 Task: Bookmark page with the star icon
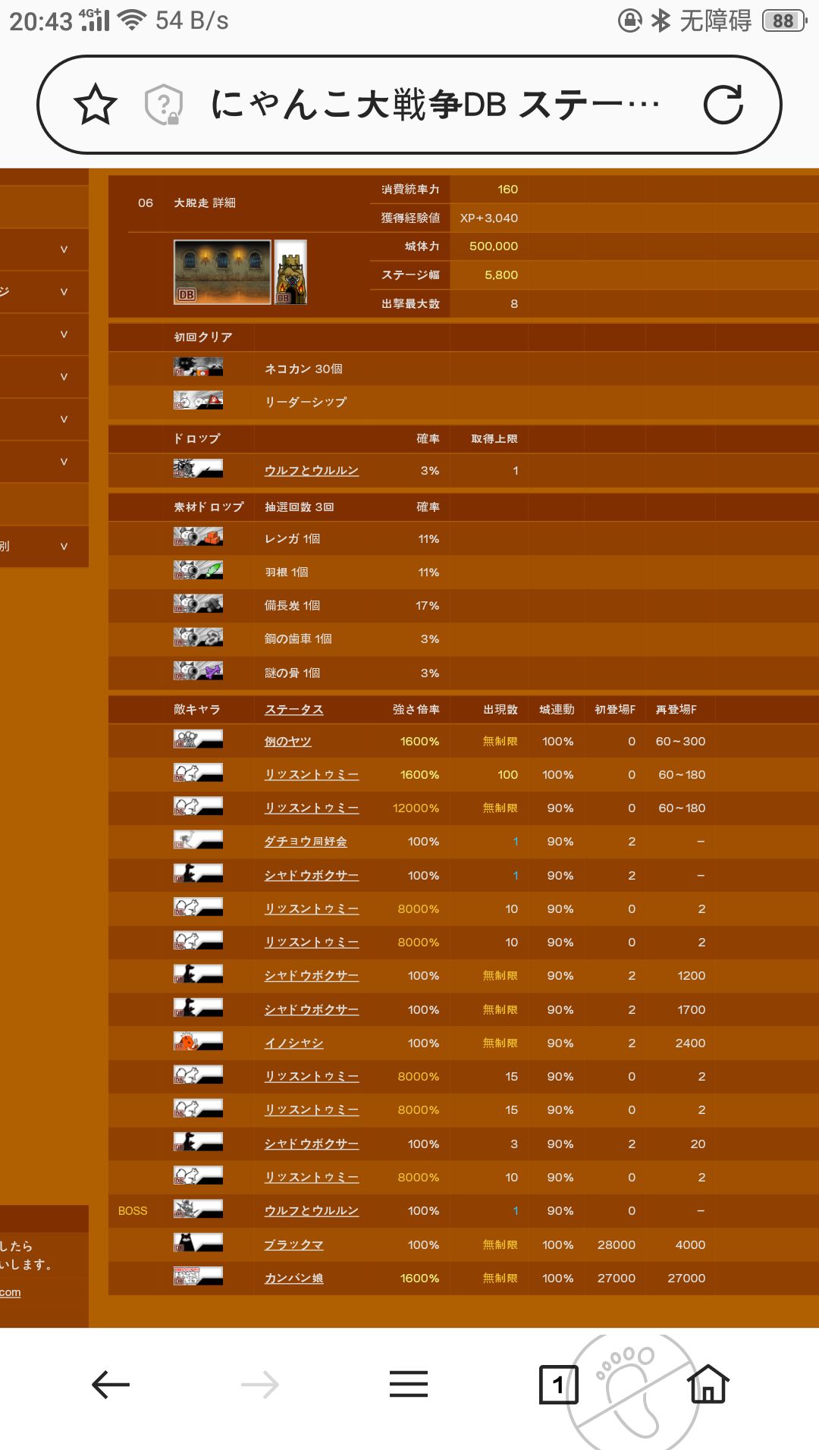click(96, 105)
